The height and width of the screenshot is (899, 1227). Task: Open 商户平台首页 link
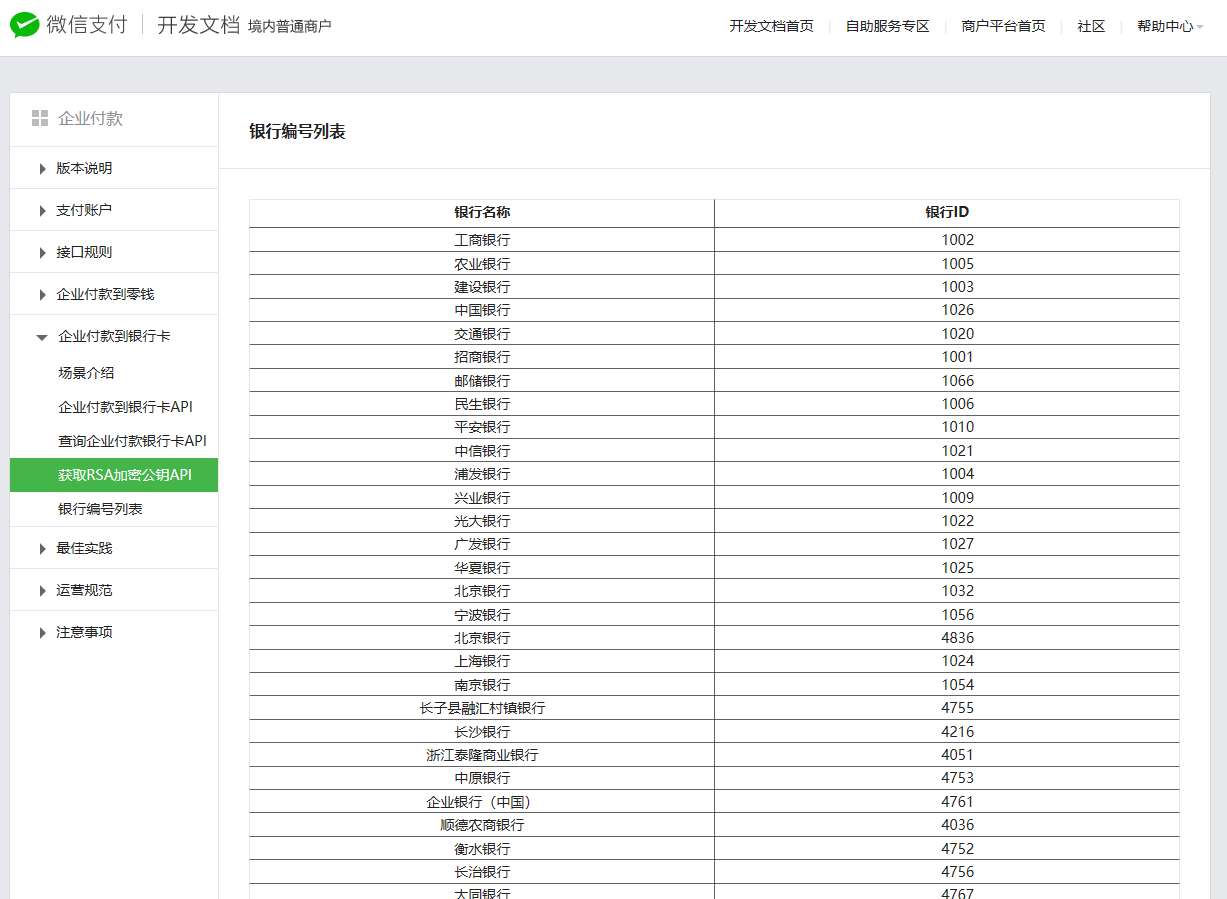tap(1003, 27)
